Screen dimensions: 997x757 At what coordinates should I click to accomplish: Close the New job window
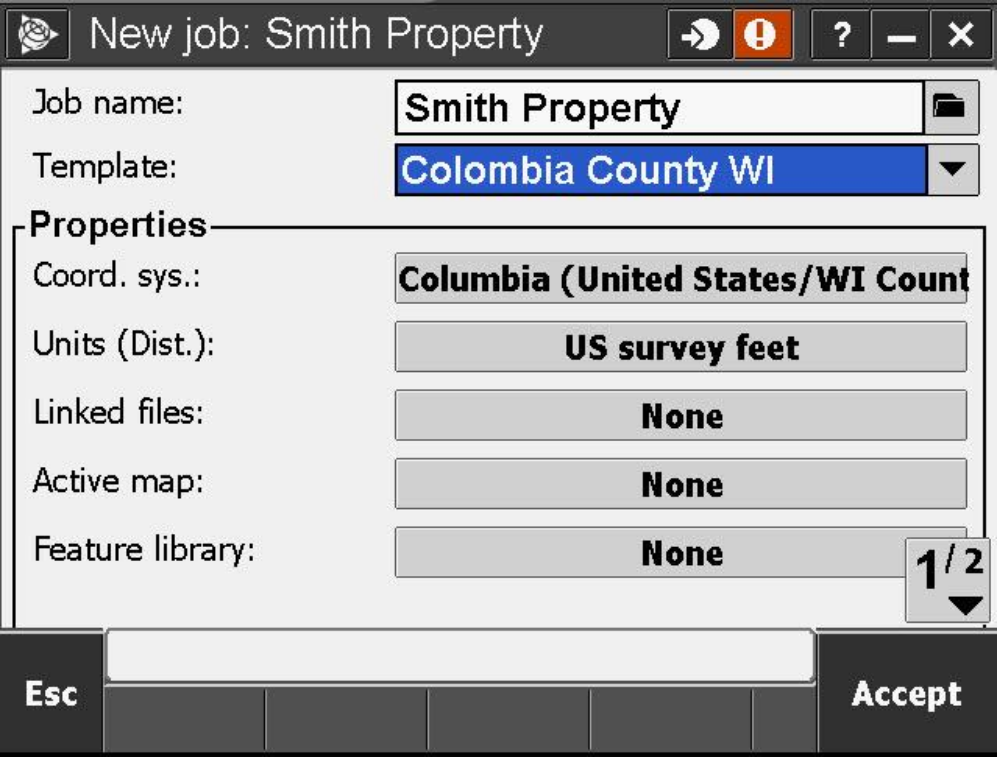click(x=960, y=34)
